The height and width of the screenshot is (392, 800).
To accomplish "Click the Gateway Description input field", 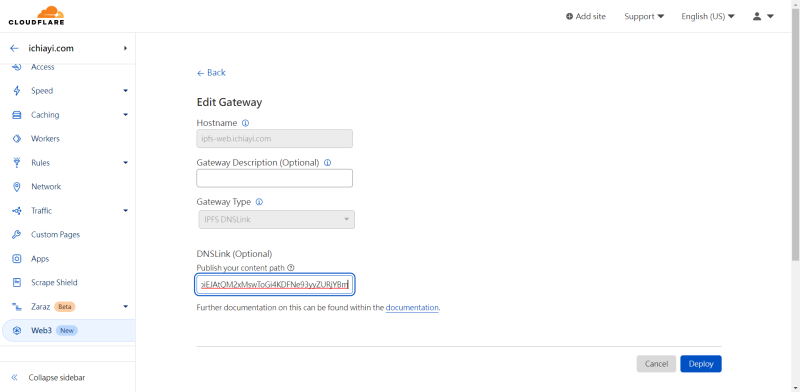I will (x=274, y=178).
